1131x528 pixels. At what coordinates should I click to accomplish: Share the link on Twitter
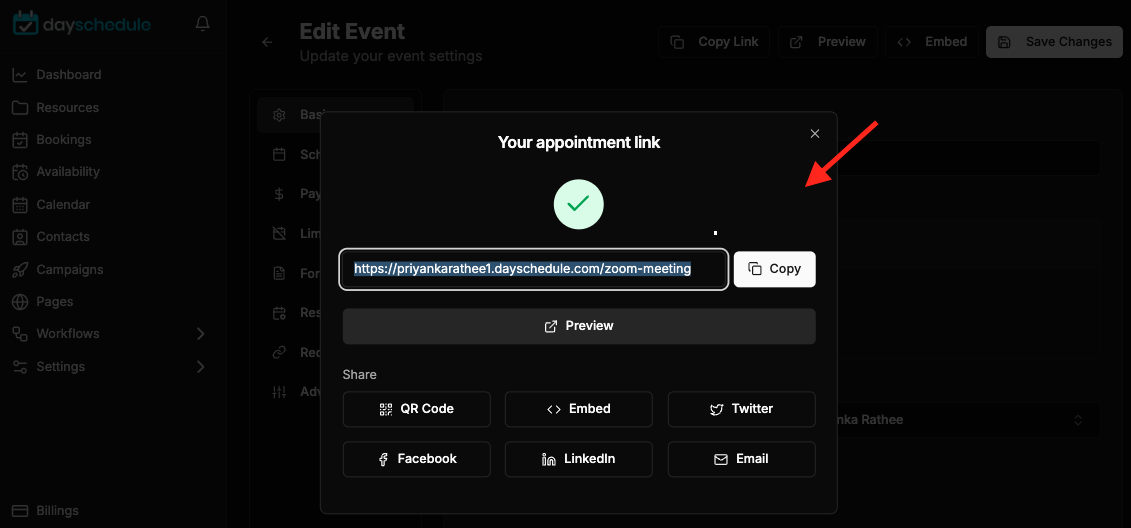(x=741, y=409)
